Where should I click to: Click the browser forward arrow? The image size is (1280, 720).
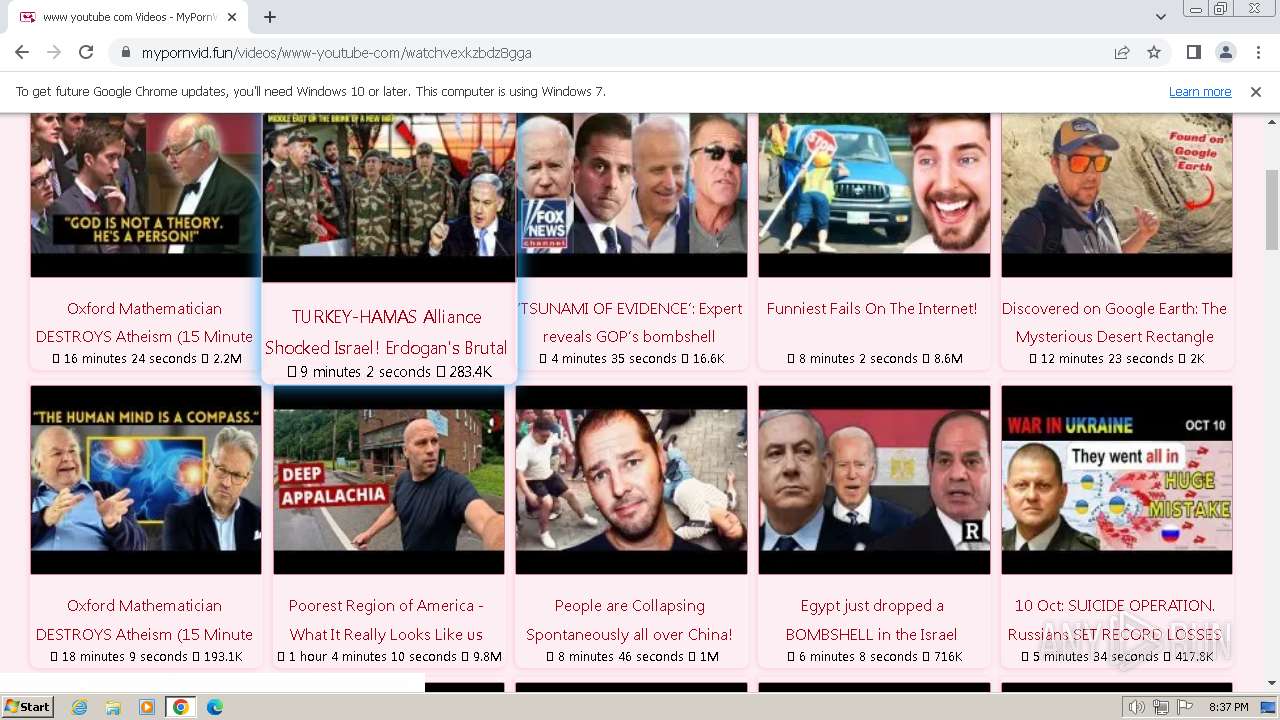point(54,52)
